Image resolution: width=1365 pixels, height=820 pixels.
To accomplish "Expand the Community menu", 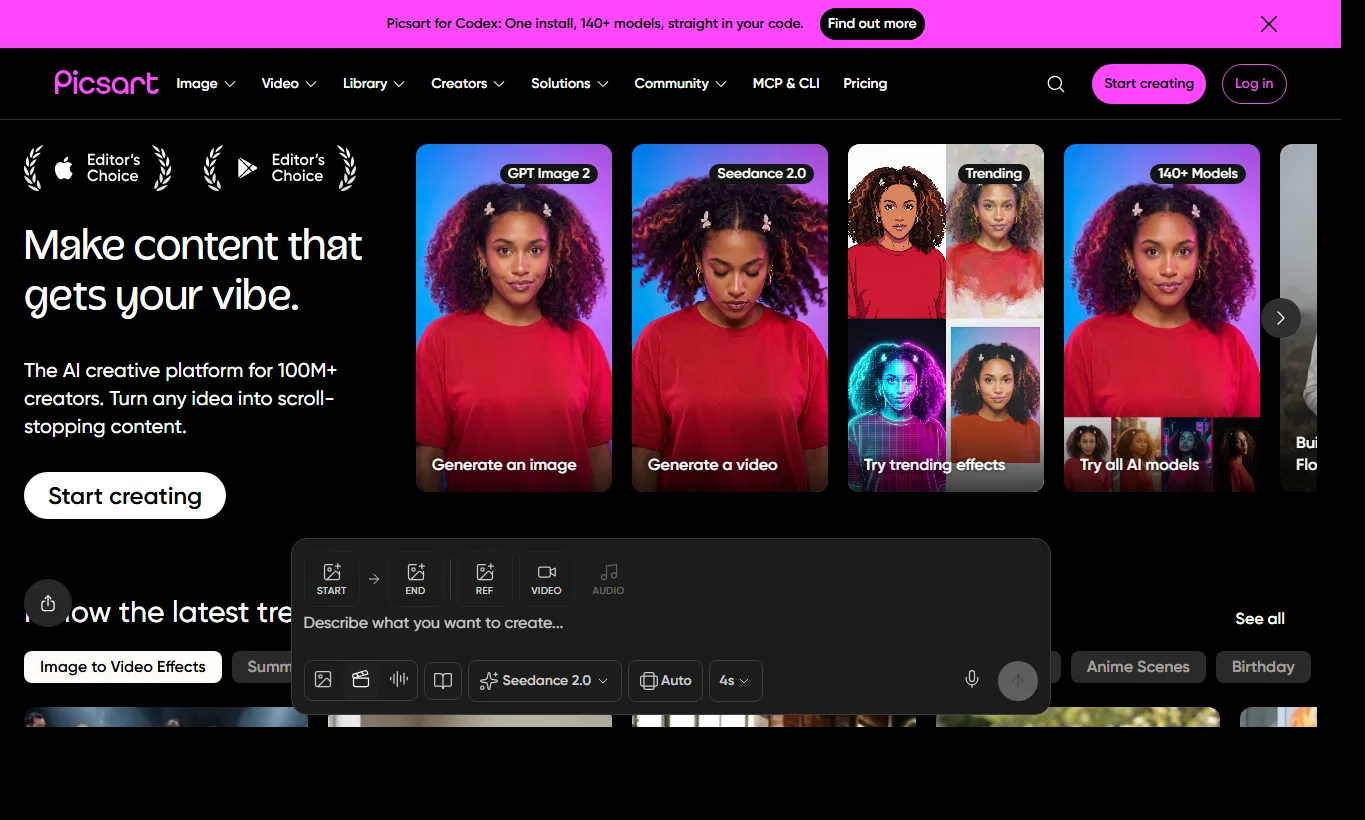I will click(681, 84).
